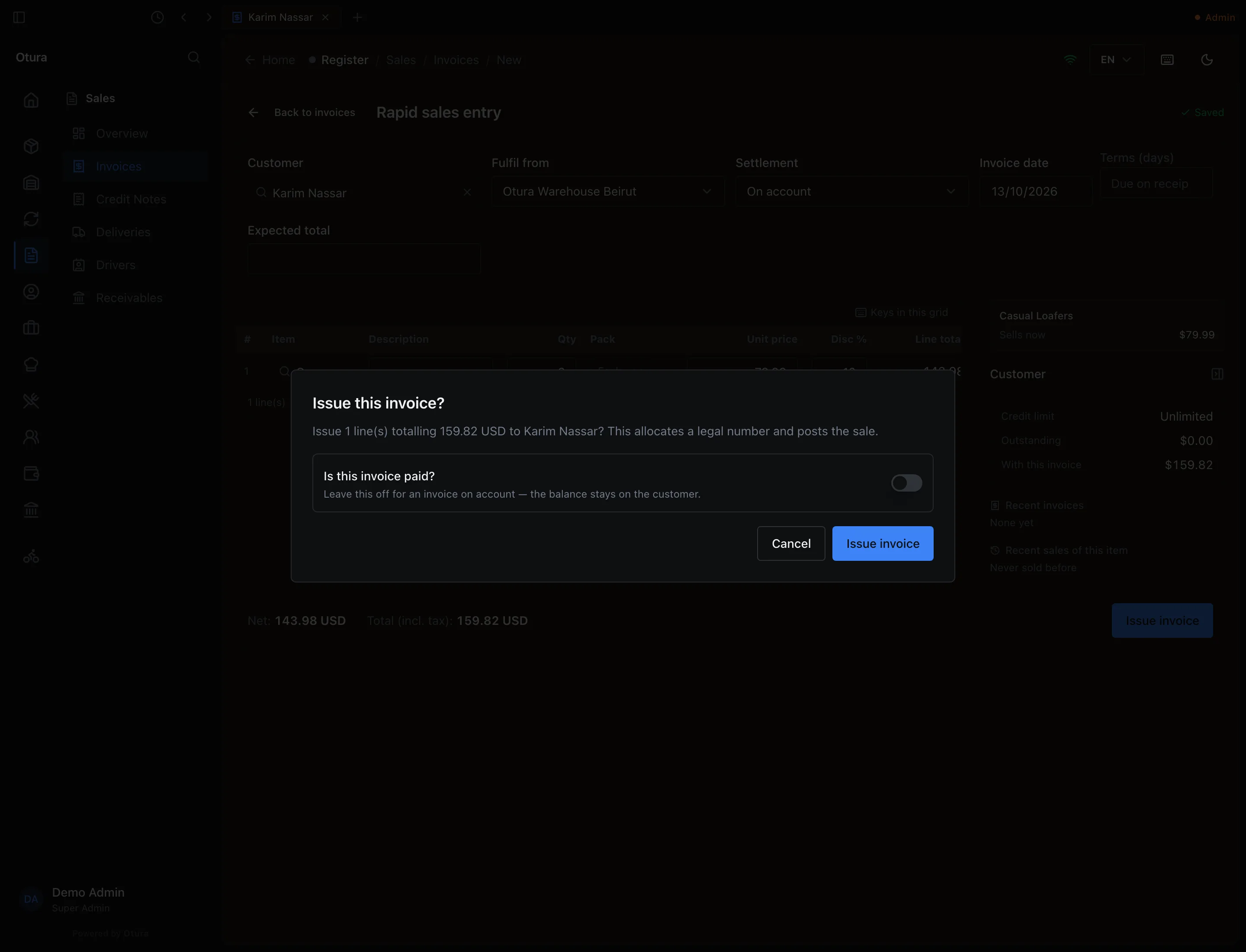Click the Invoices breadcrumb
Image resolution: width=1246 pixels, height=952 pixels.
(456, 60)
